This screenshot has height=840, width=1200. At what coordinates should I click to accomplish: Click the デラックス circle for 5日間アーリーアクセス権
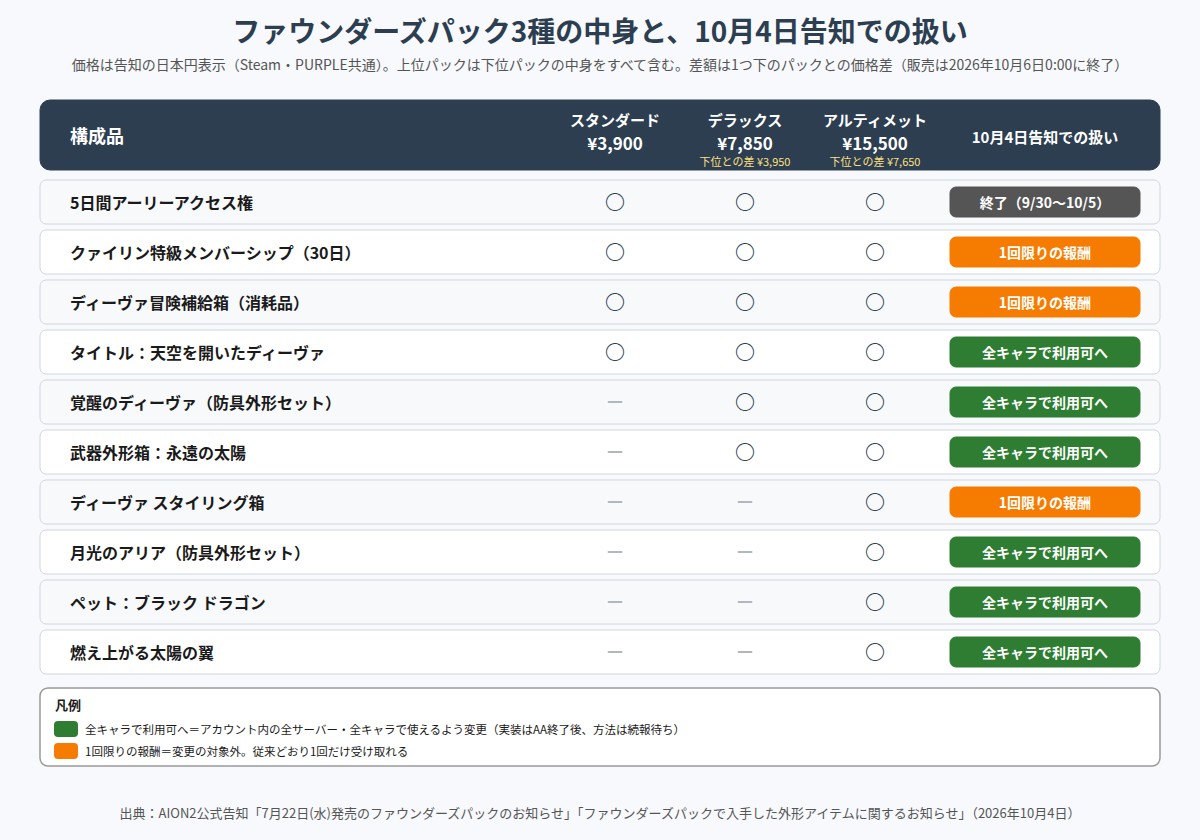coord(745,202)
